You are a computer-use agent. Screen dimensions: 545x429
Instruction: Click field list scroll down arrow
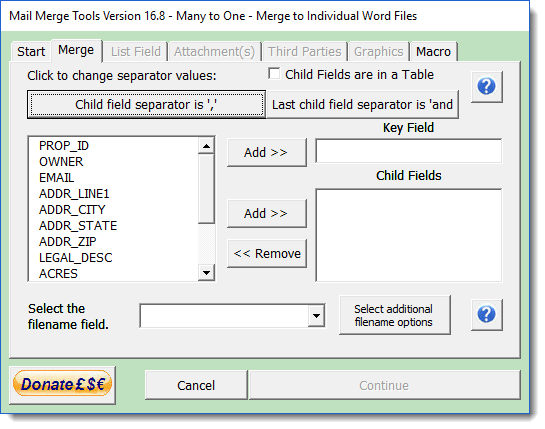[206, 273]
